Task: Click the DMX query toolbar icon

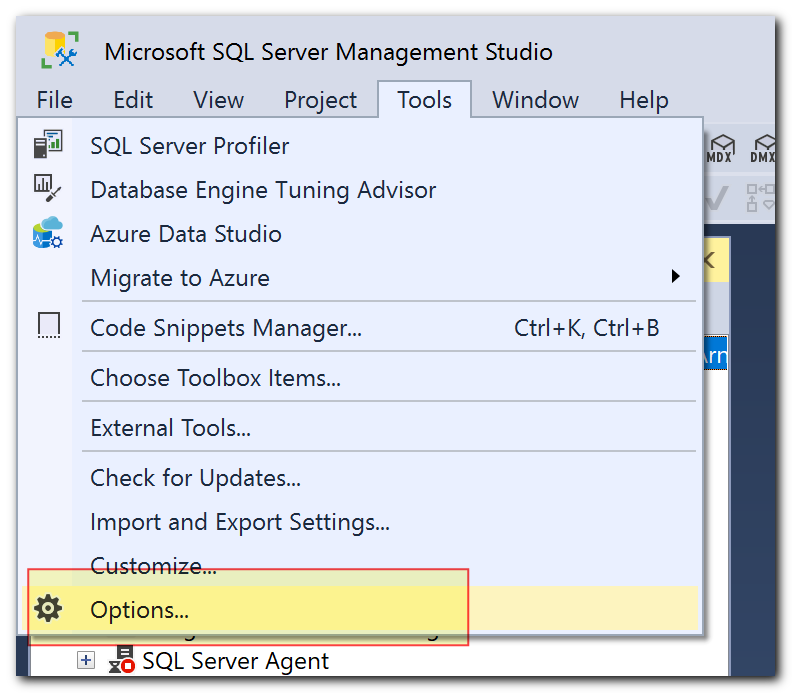Action: (x=763, y=148)
